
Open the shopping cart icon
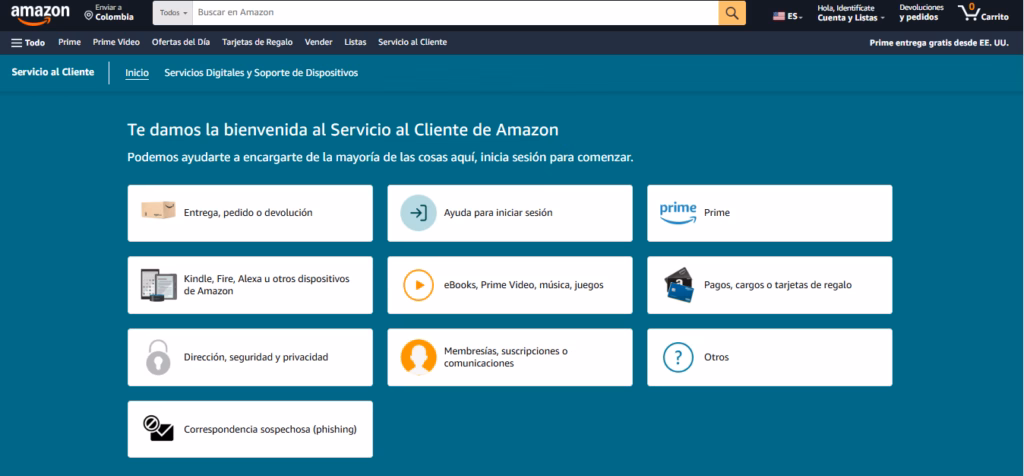[968, 13]
